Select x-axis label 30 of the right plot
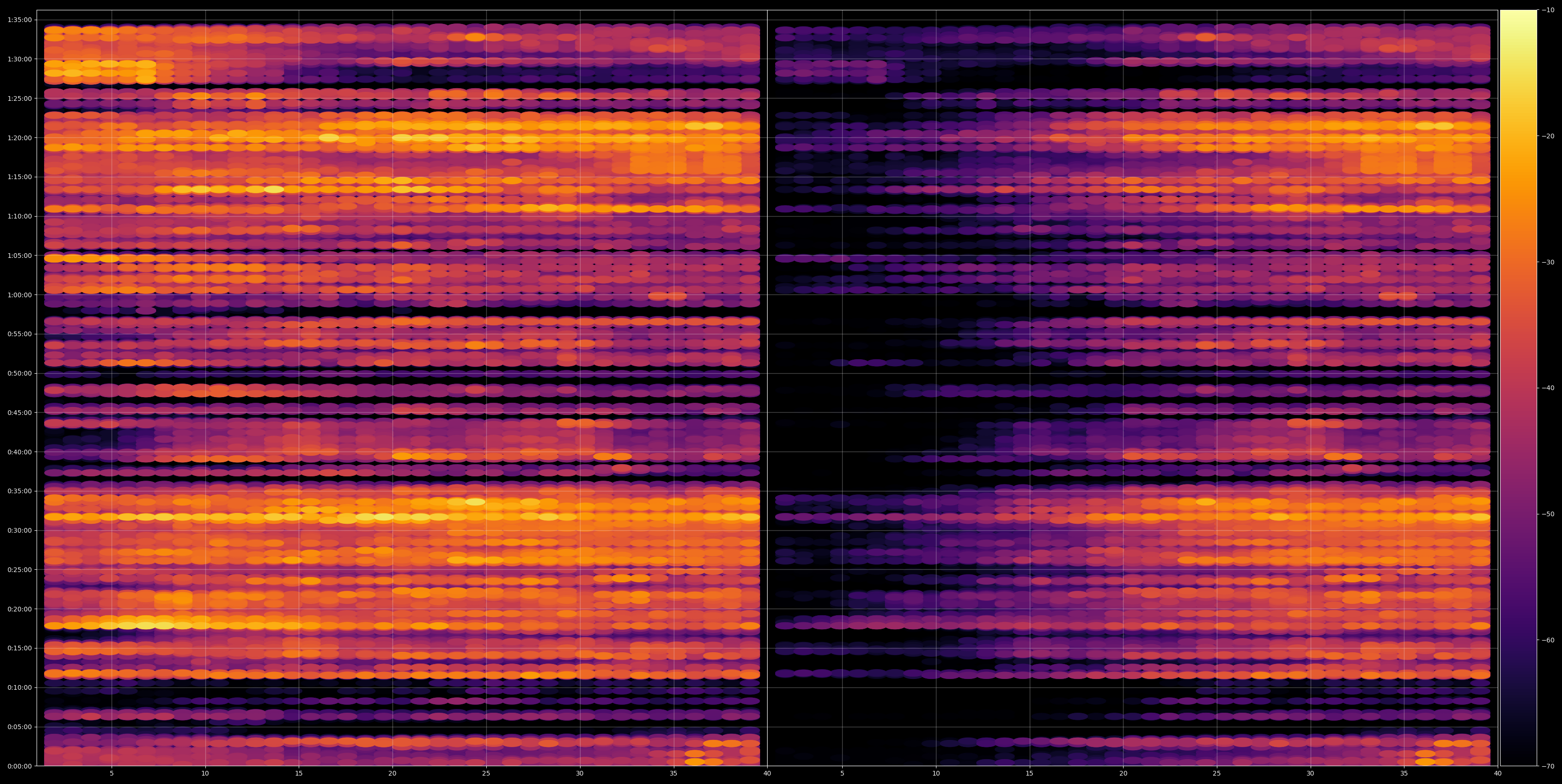 (x=1310, y=774)
